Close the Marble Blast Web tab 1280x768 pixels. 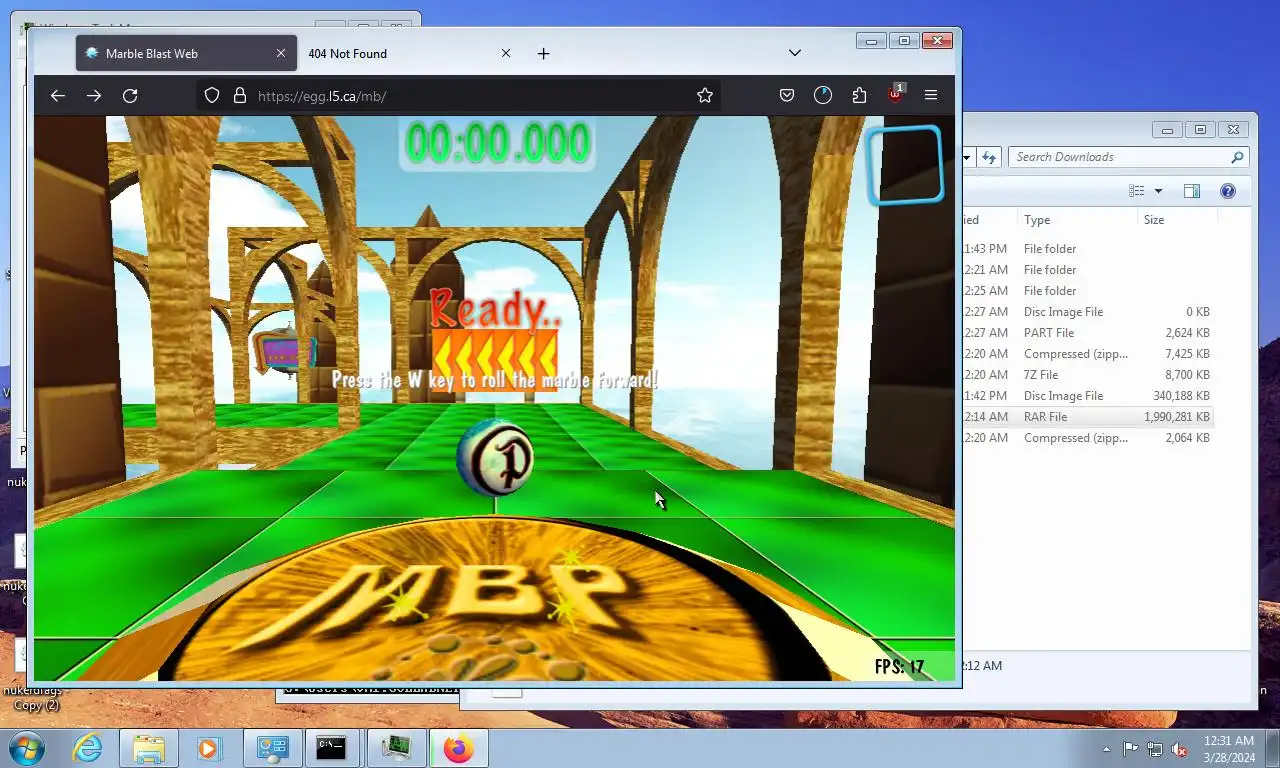[281, 54]
